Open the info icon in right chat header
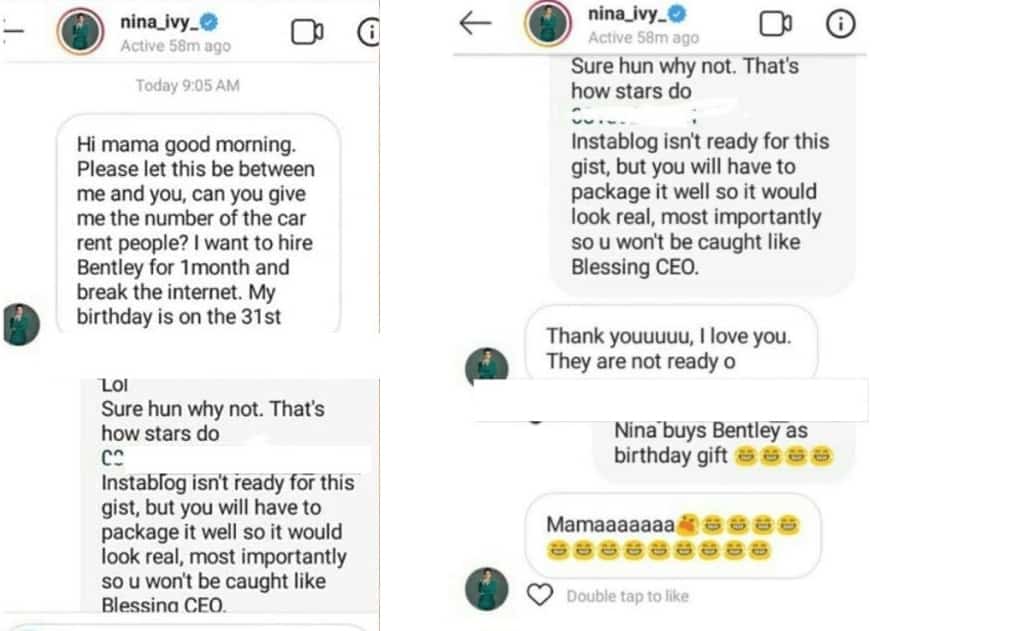1014x631 pixels. point(841,23)
